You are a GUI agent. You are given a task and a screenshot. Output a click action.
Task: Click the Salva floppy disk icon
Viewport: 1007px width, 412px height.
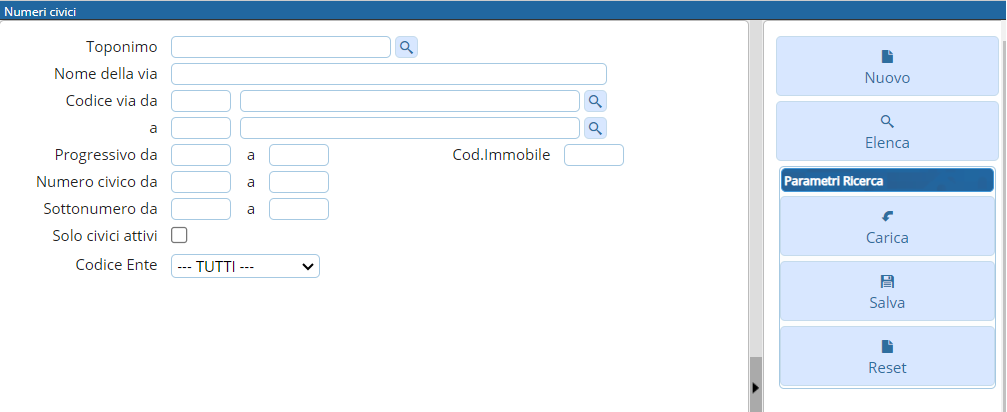coord(887,282)
